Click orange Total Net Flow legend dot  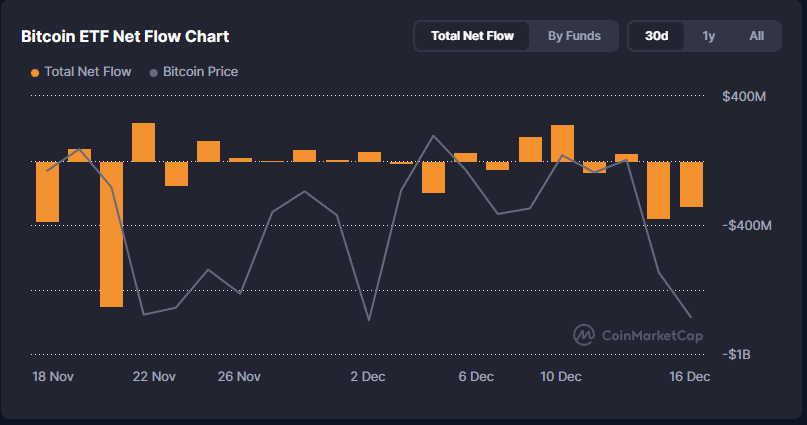[x=36, y=73]
